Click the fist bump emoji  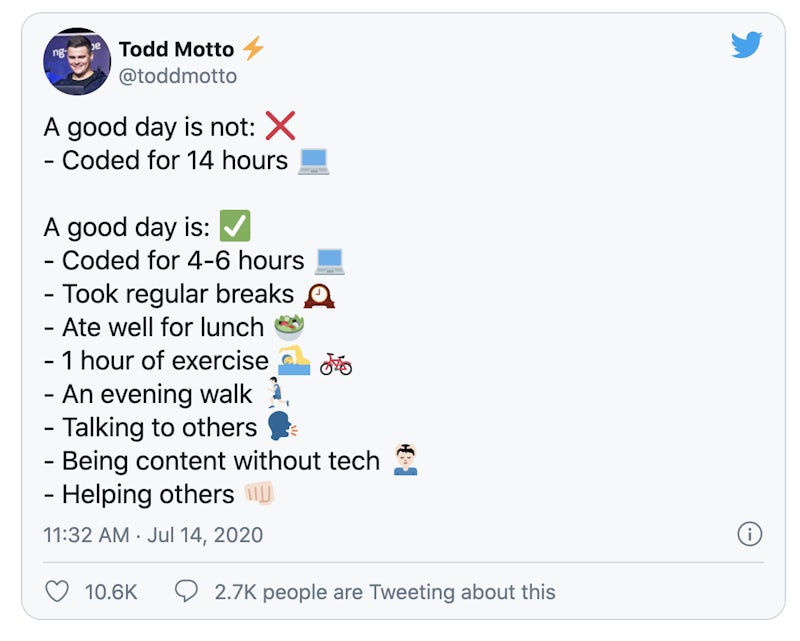tap(258, 494)
